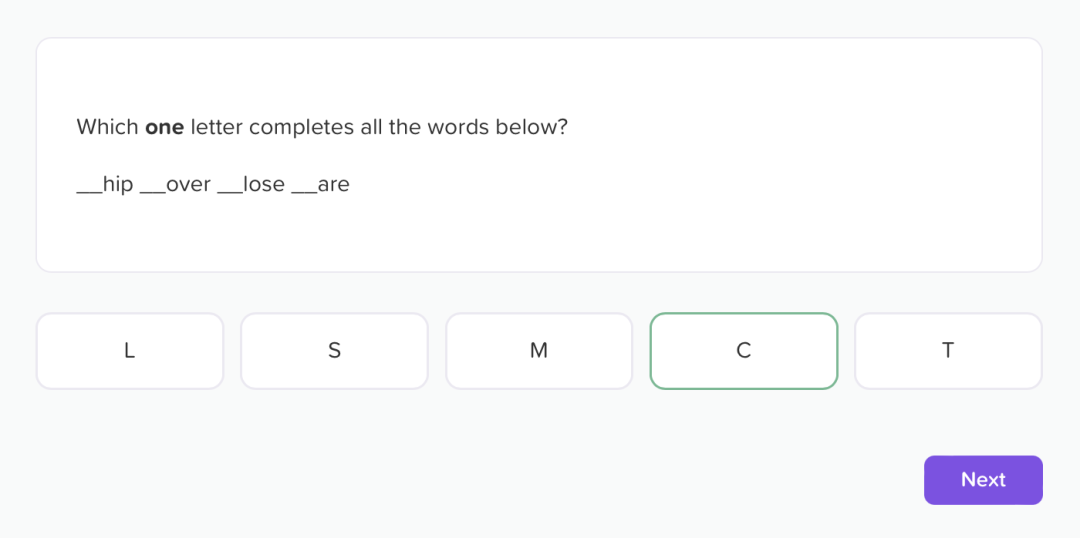The width and height of the screenshot is (1080, 538).
Task: Select the highlighted C option
Action: pos(743,351)
